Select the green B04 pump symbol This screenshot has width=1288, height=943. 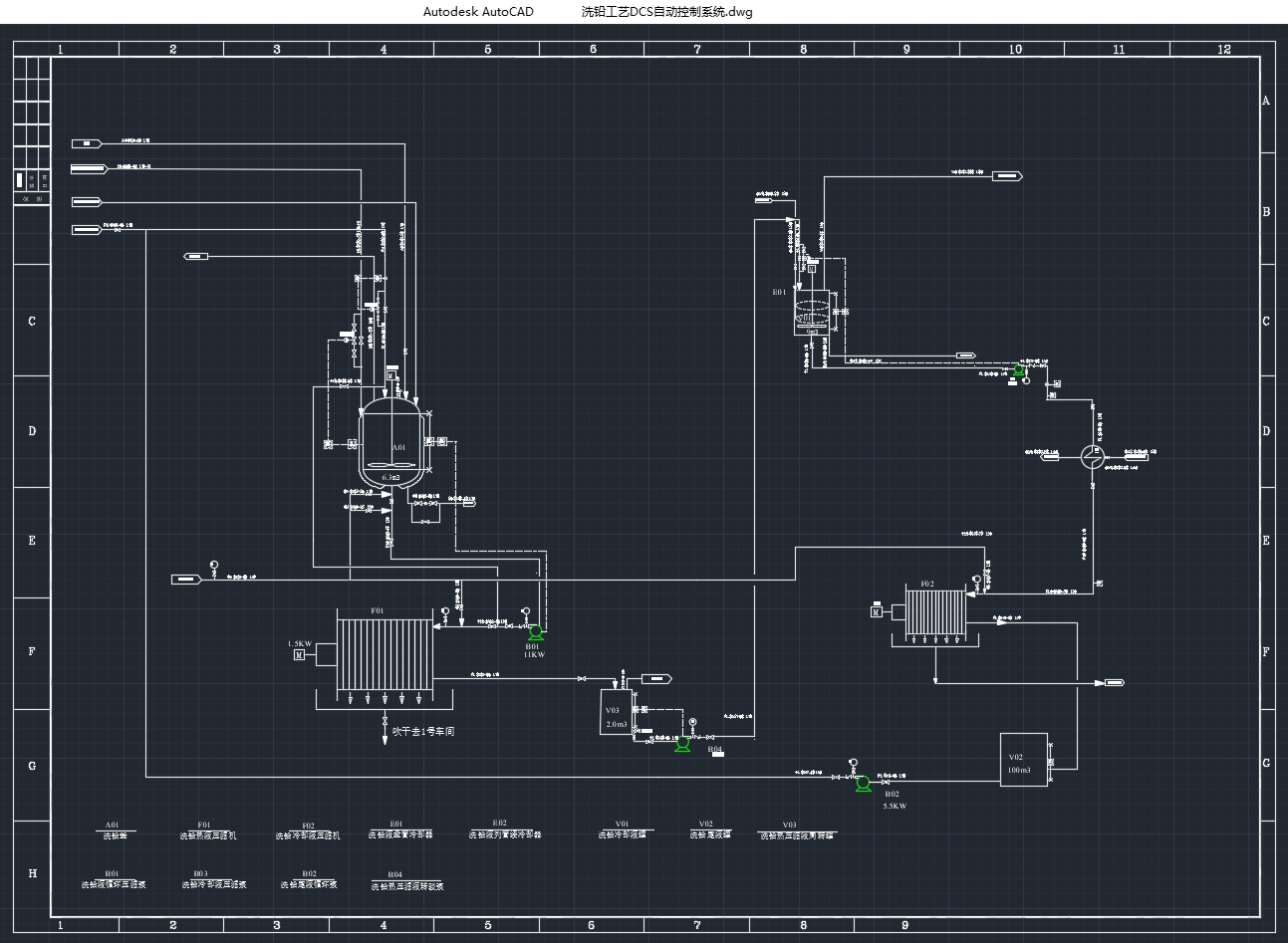coord(681,744)
